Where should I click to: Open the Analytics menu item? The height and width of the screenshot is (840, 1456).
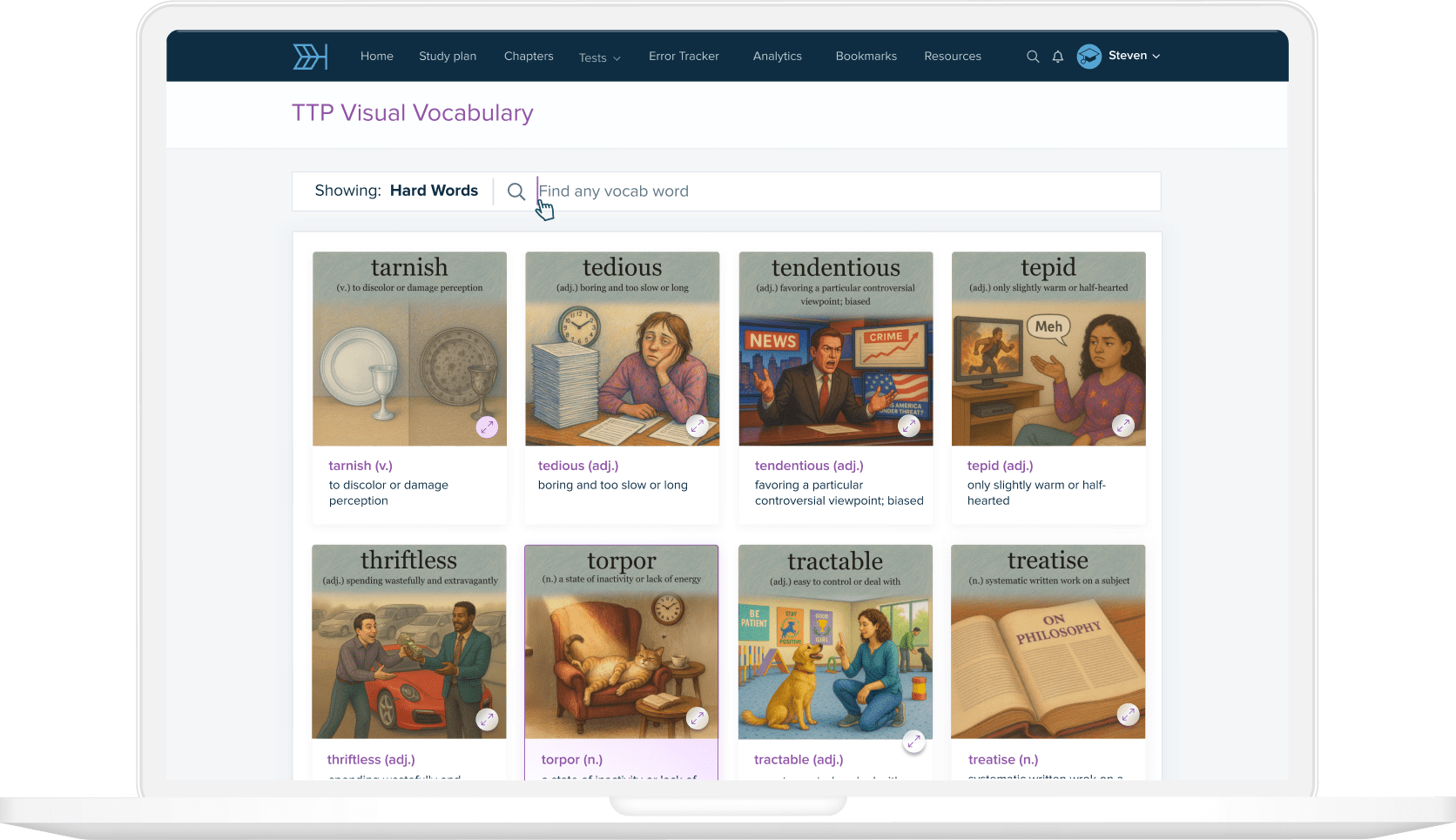pyautogui.click(x=777, y=57)
